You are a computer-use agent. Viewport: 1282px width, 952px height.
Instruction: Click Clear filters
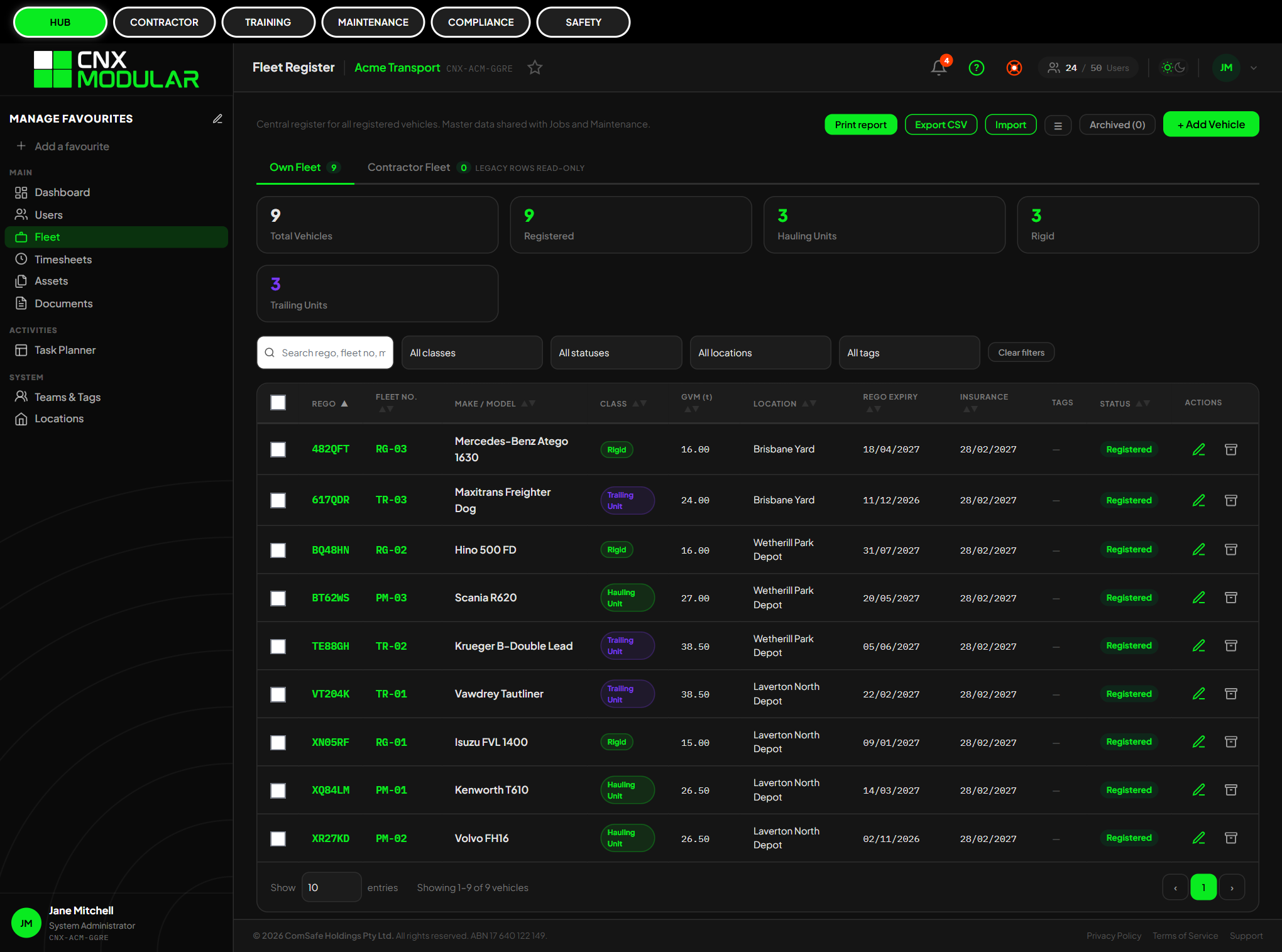coord(1021,353)
